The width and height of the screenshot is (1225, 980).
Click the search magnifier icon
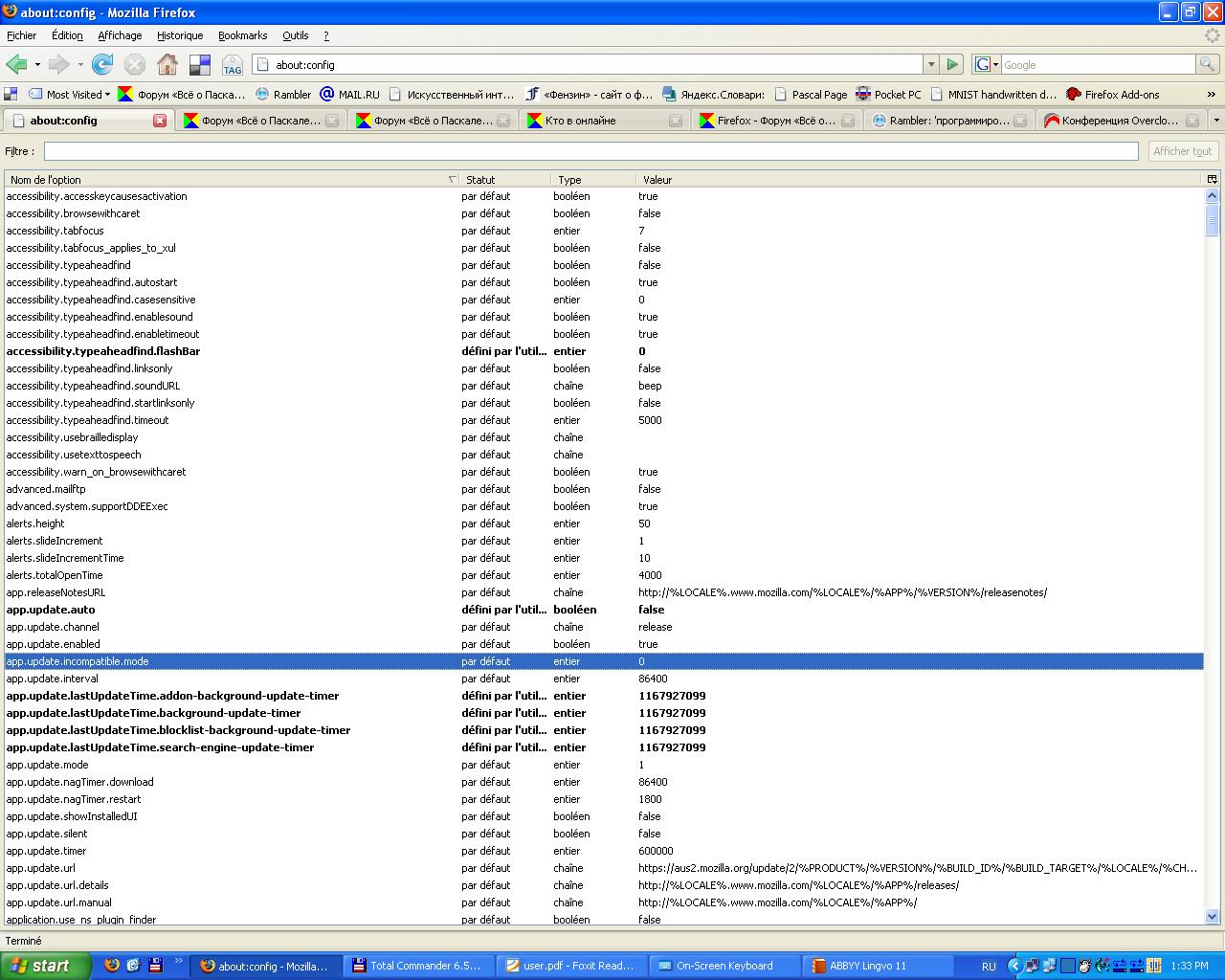click(x=1208, y=64)
